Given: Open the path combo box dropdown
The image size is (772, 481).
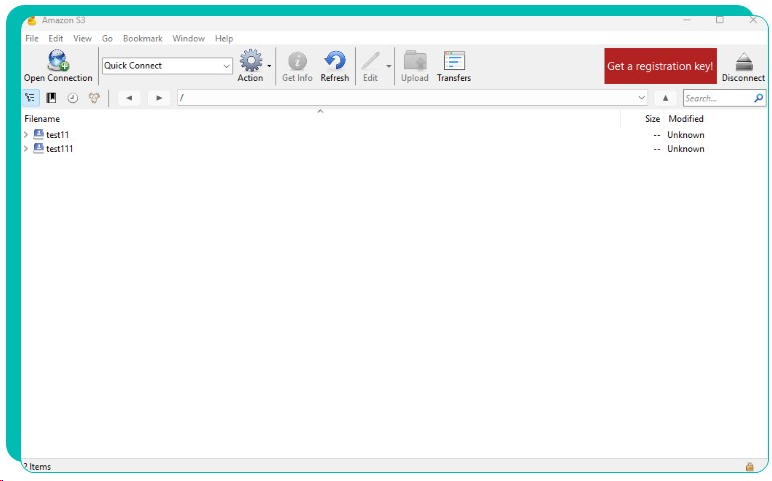Looking at the screenshot, I should tap(642, 97).
